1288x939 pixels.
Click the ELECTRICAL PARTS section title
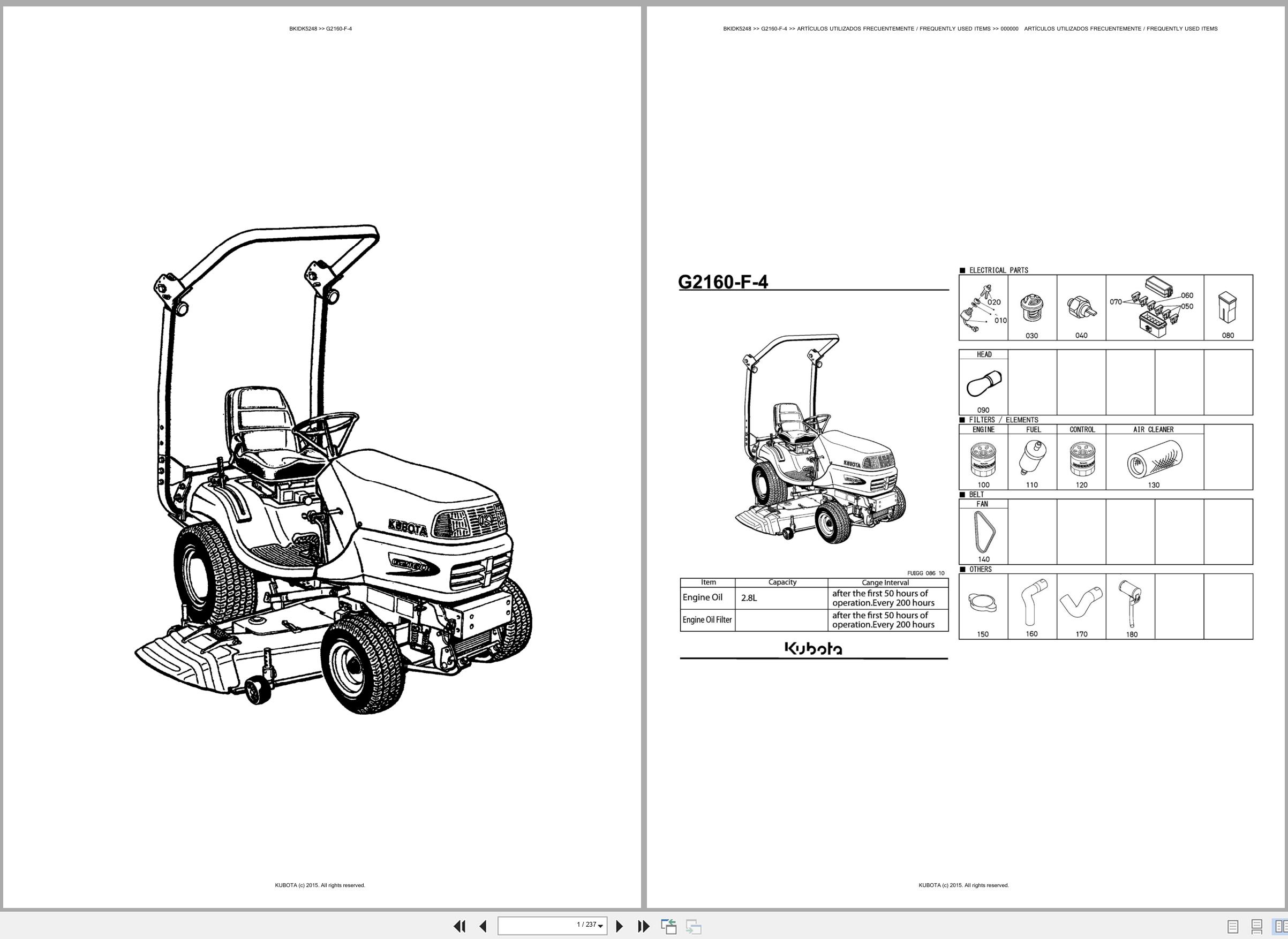click(x=999, y=270)
